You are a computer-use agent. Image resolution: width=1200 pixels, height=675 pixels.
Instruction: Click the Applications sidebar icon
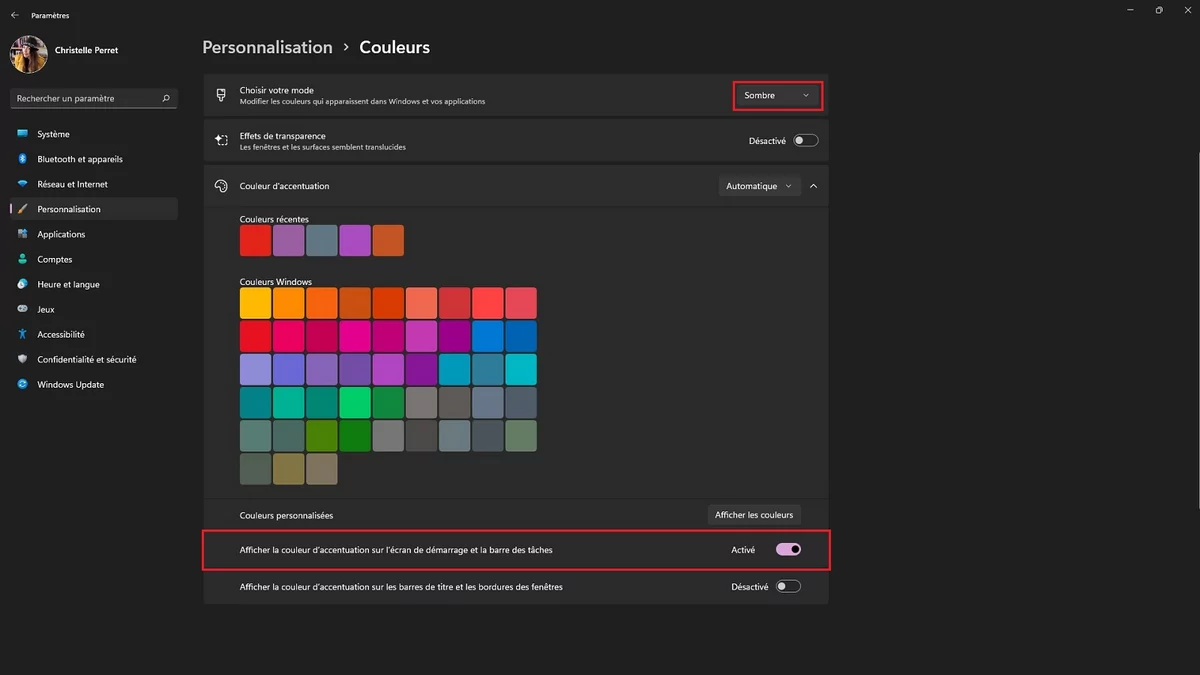coord(23,234)
